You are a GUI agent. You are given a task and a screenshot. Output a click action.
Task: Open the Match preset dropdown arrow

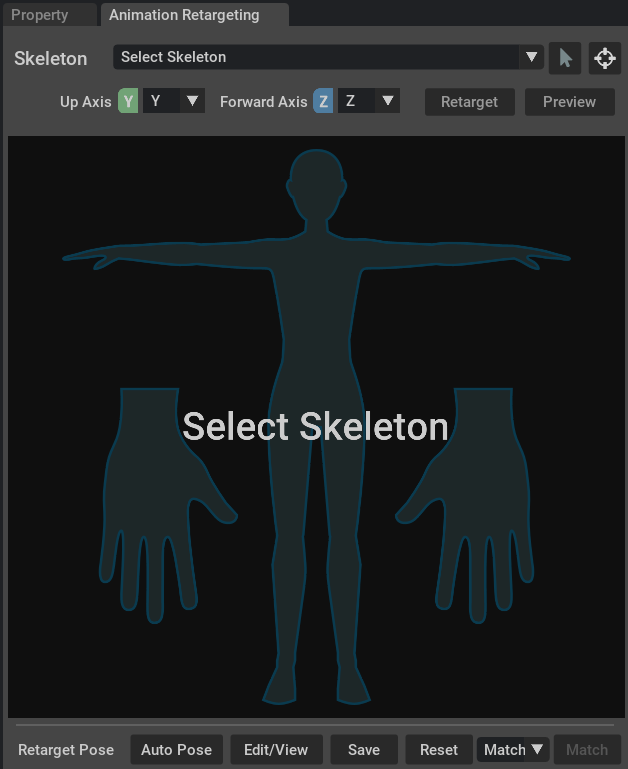[x=538, y=750]
